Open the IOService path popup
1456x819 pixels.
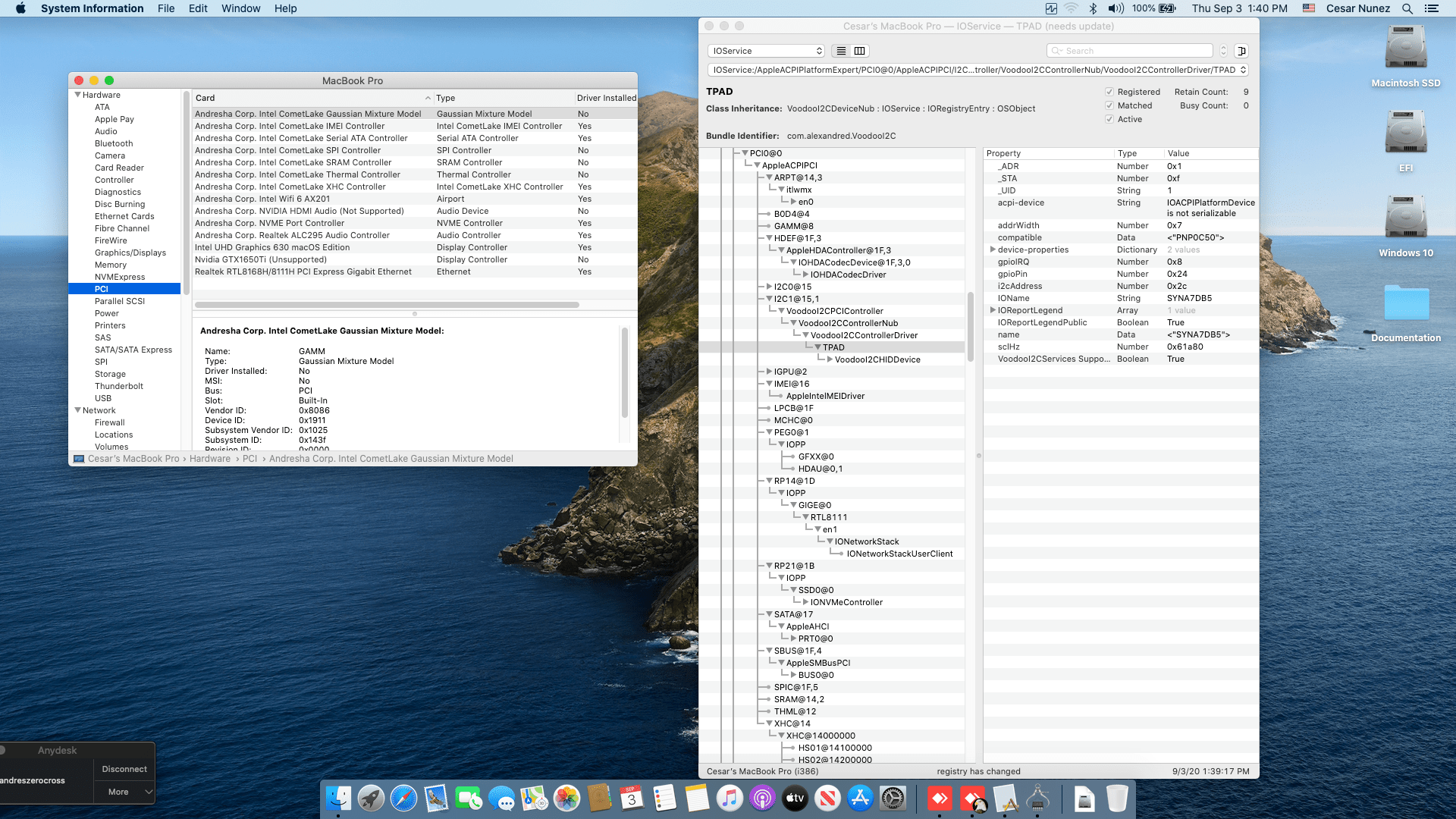(x=978, y=70)
